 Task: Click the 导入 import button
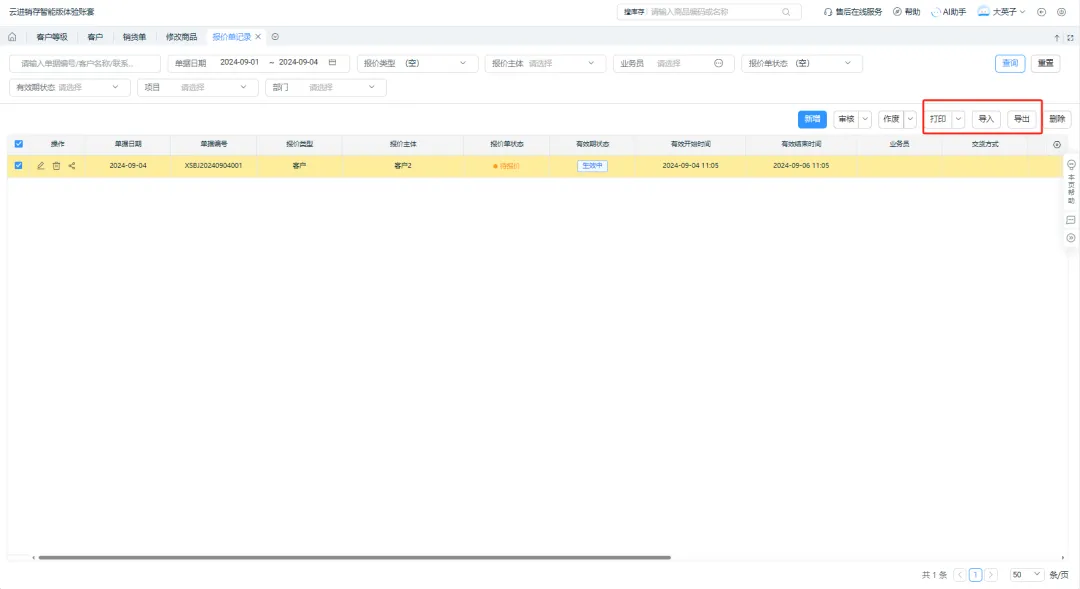pyautogui.click(x=986, y=119)
